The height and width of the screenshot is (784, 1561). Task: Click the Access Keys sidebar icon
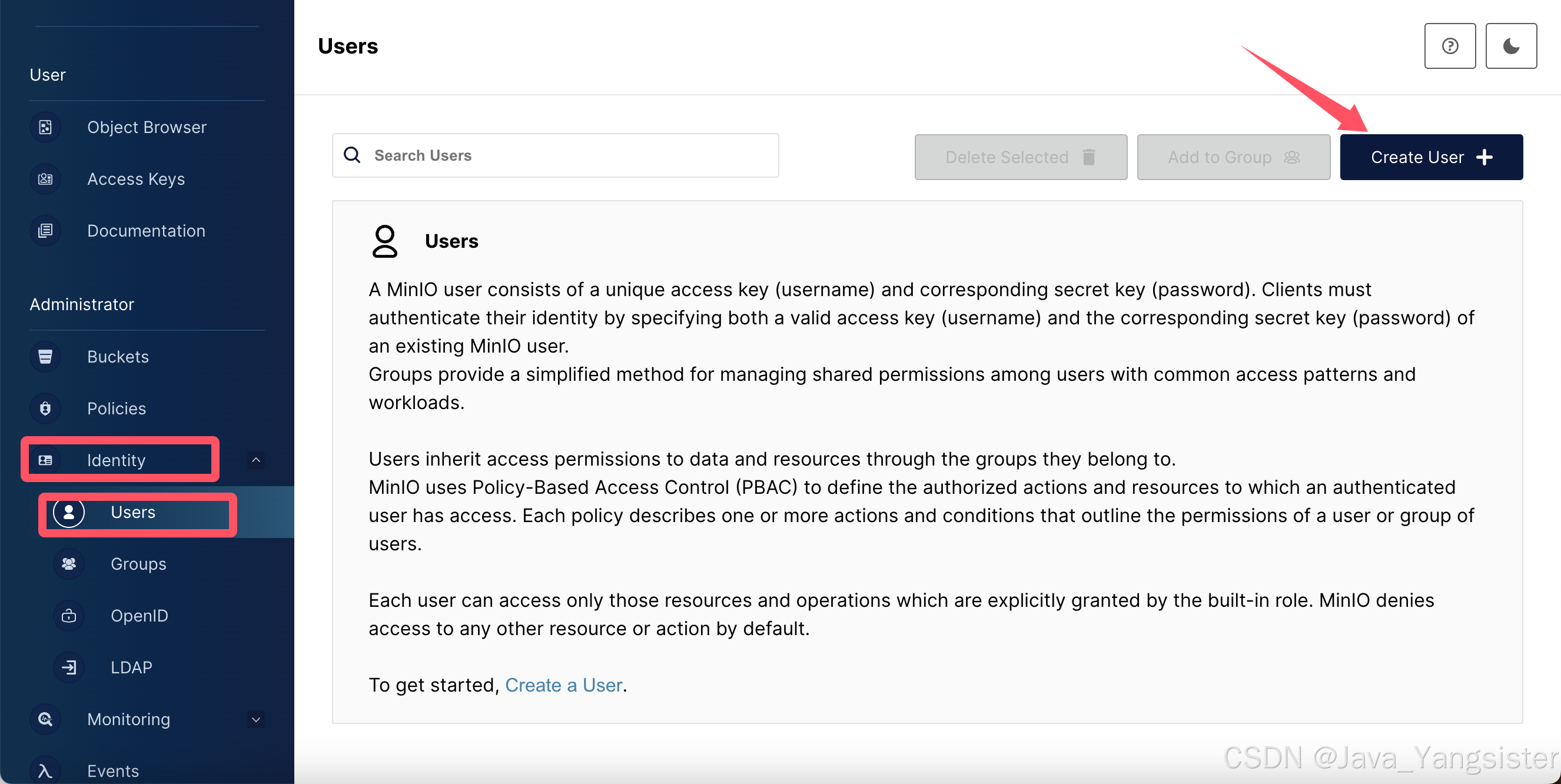[x=45, y=179]
